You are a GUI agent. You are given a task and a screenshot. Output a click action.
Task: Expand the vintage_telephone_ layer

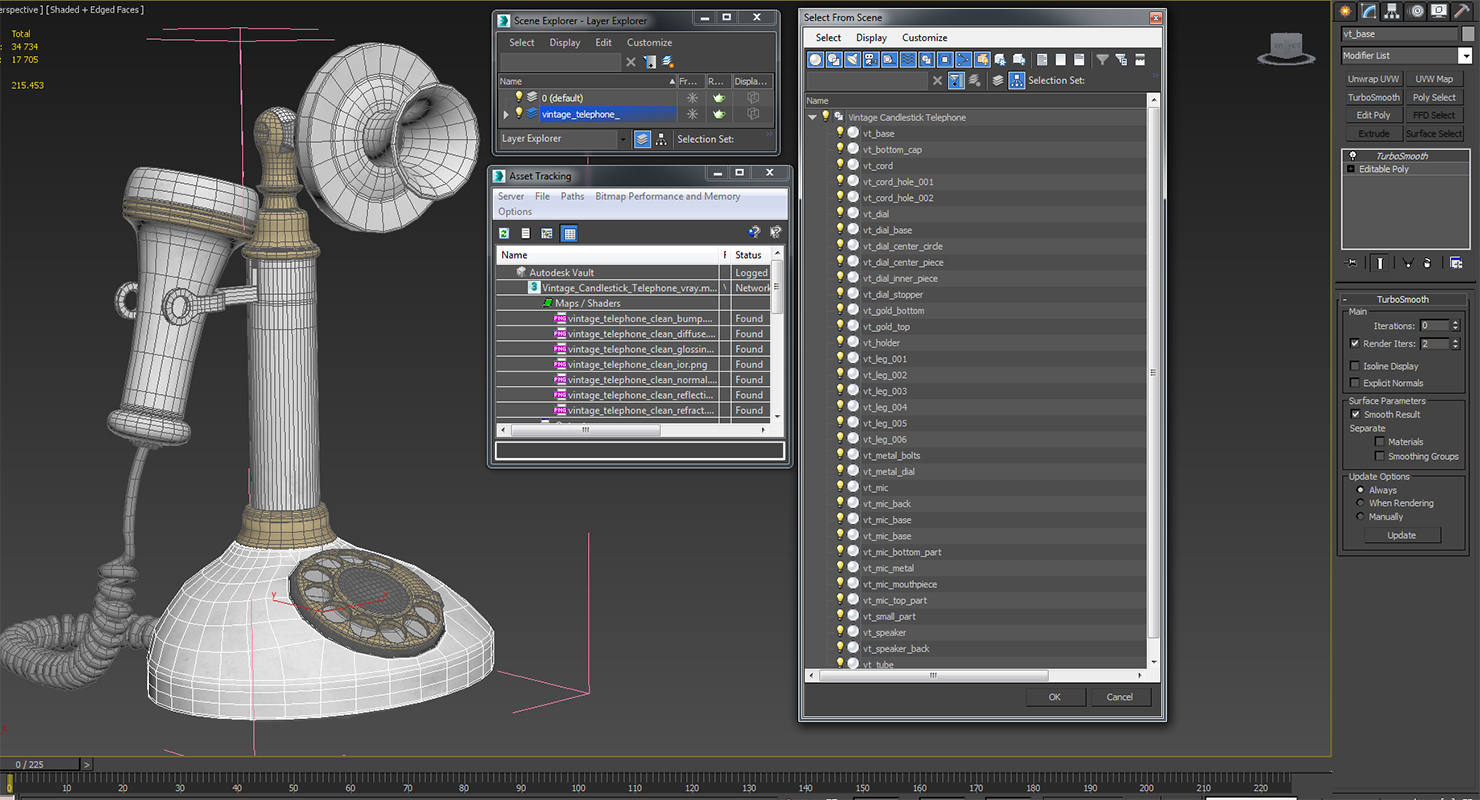coord(506,114)
